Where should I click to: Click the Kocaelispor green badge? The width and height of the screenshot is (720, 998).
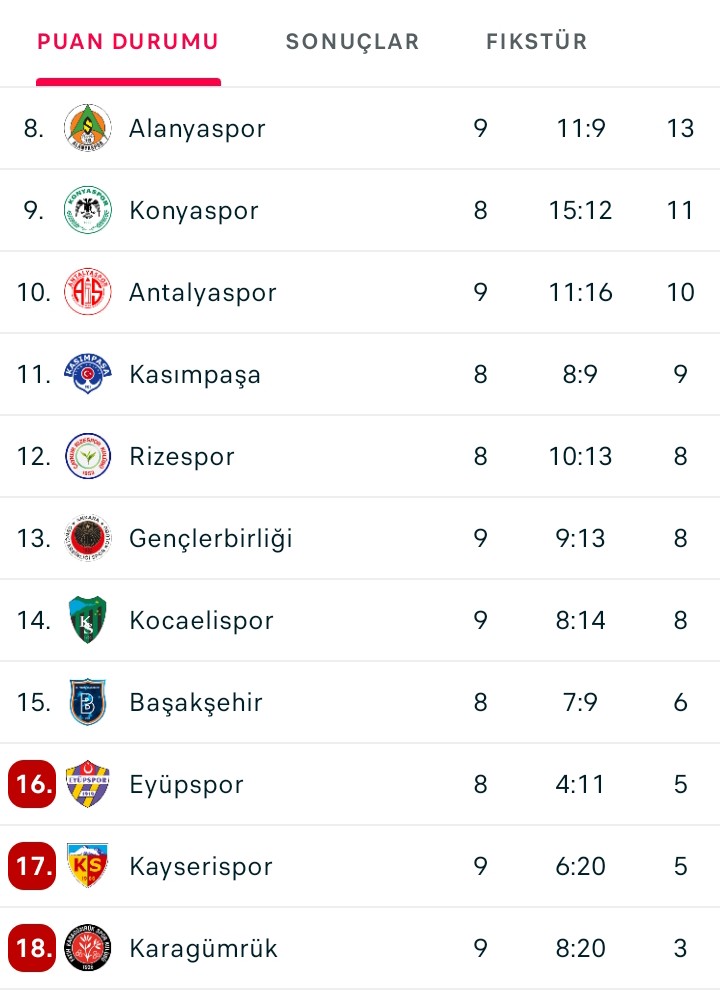tap(88, 620)
